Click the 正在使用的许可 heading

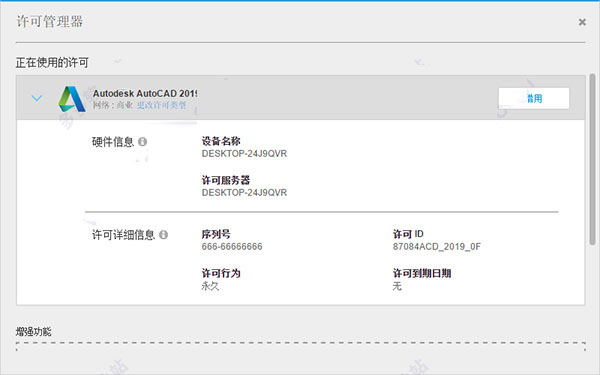[x=52, y=62]
